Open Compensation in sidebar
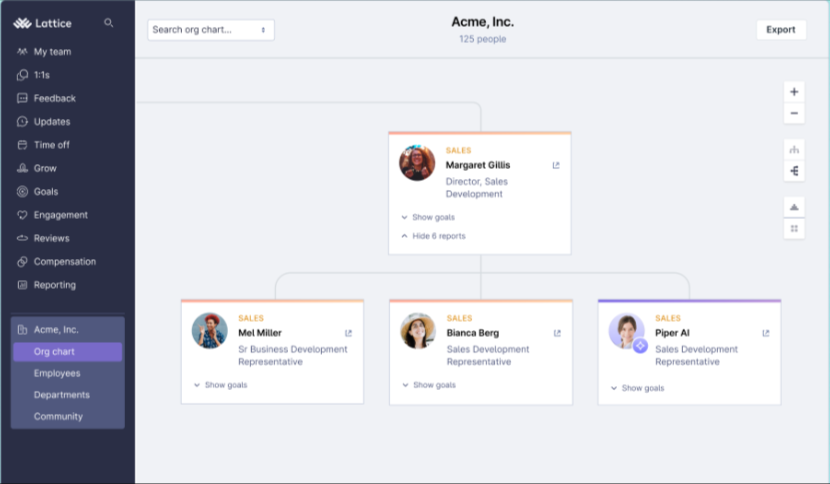 (x=65, y=261)
